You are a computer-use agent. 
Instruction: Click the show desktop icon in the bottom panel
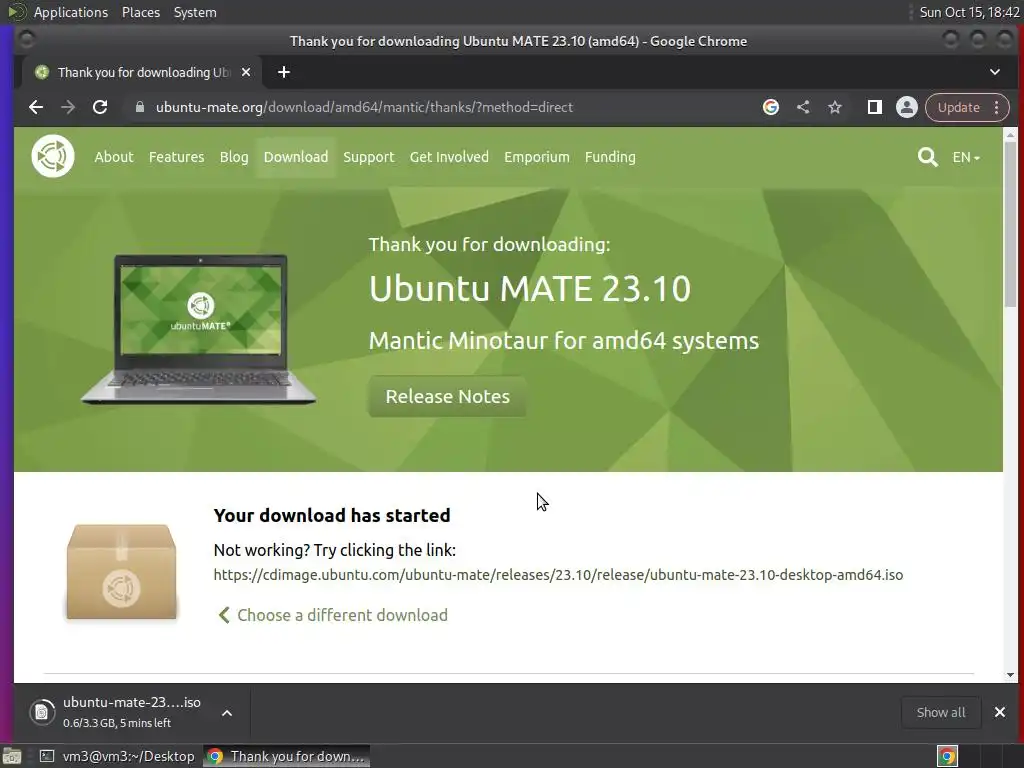tap(12, 756)
